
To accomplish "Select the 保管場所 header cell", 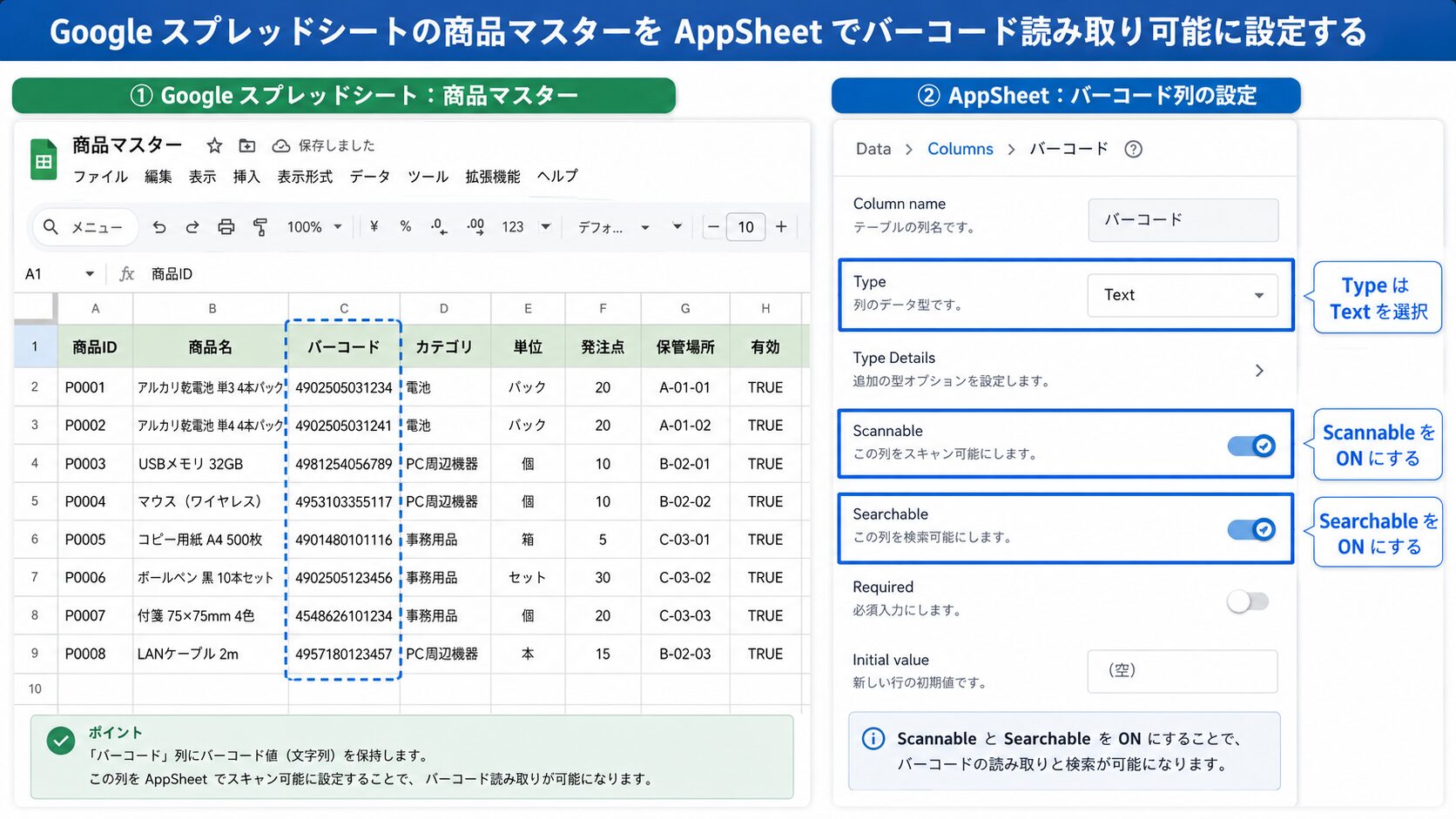I will [685, 346].
